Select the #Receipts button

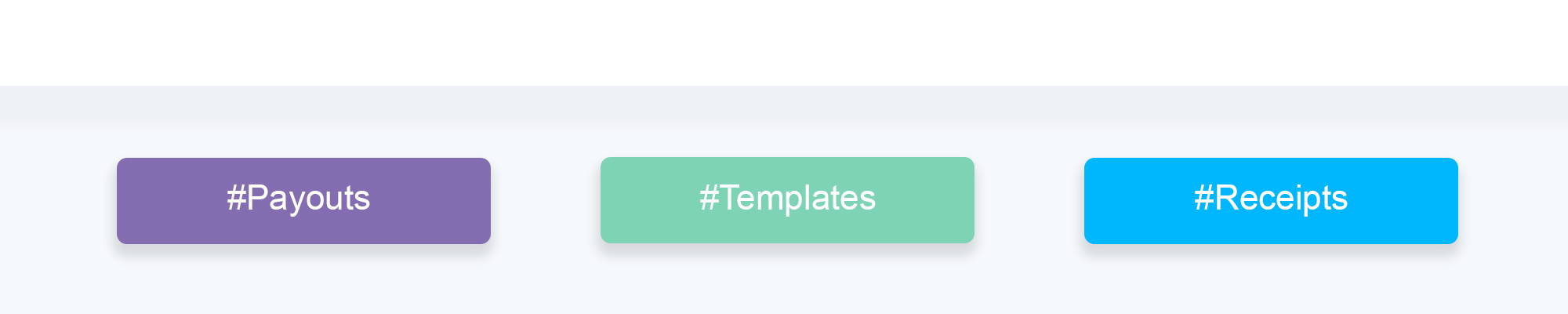[x=1271, y=201]
